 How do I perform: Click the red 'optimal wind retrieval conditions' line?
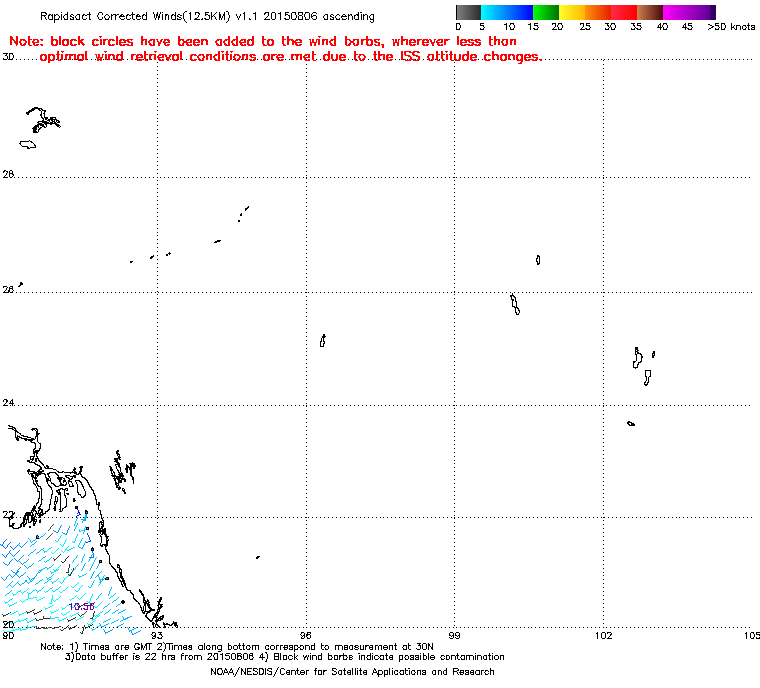click(290, 57)
